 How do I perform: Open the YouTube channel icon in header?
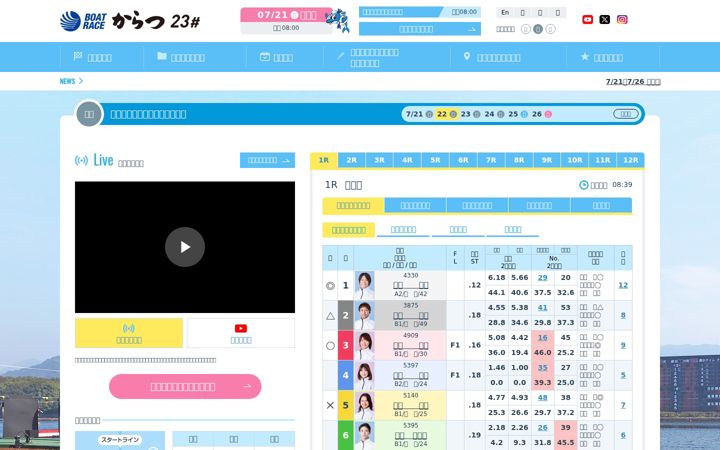(x=587, y=19)
